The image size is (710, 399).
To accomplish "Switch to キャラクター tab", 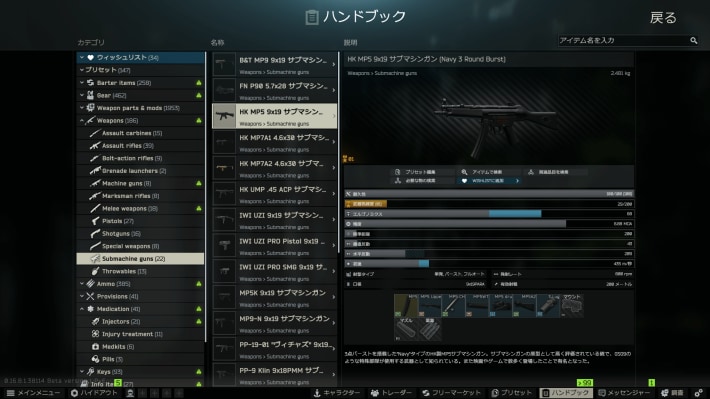I will click(x=337, y=393).
